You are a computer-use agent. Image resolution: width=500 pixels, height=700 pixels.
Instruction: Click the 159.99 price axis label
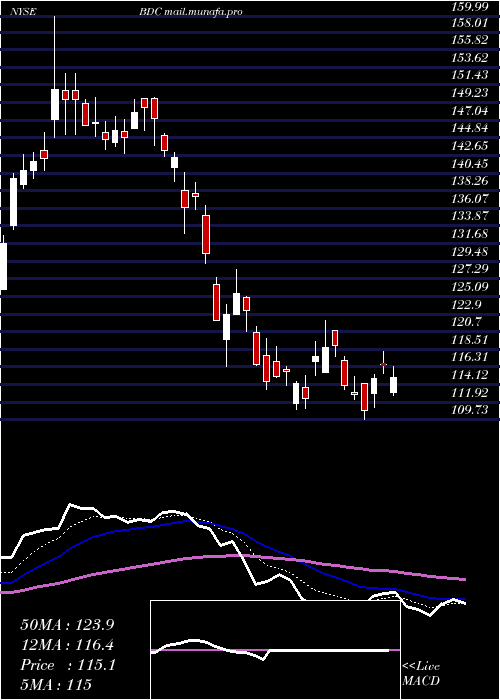point(468,7)
